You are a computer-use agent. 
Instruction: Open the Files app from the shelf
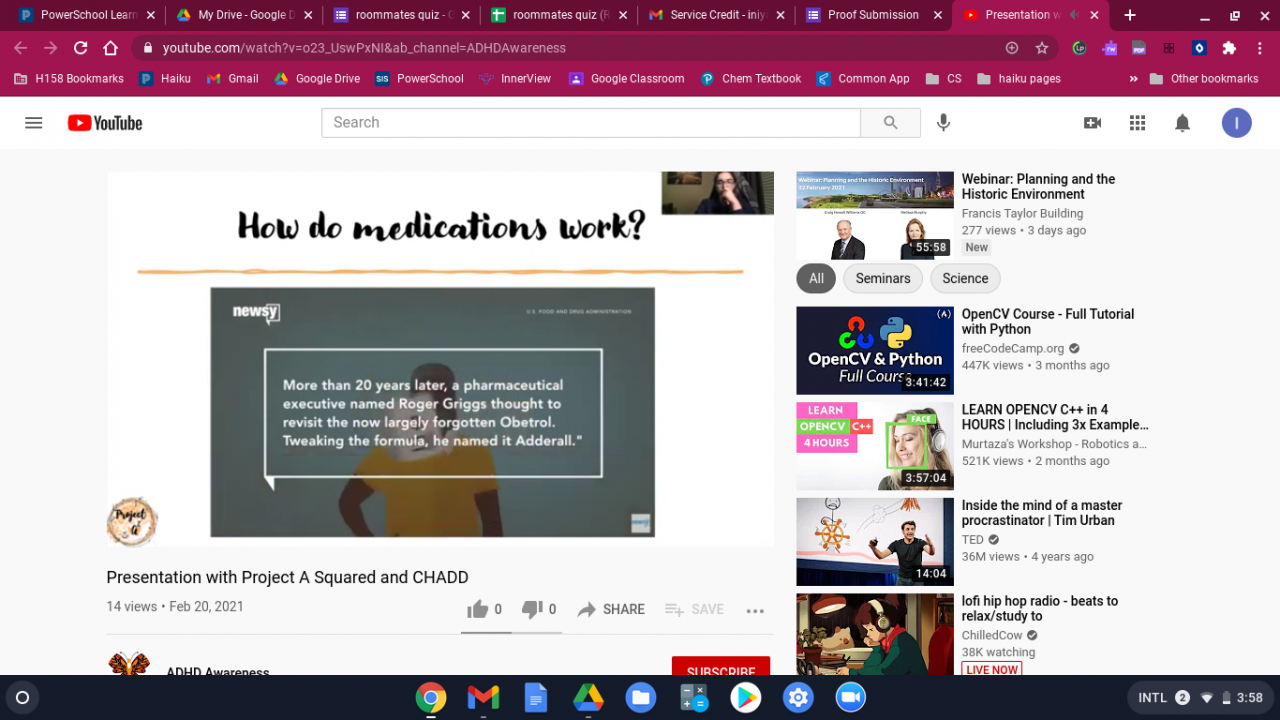641,697
